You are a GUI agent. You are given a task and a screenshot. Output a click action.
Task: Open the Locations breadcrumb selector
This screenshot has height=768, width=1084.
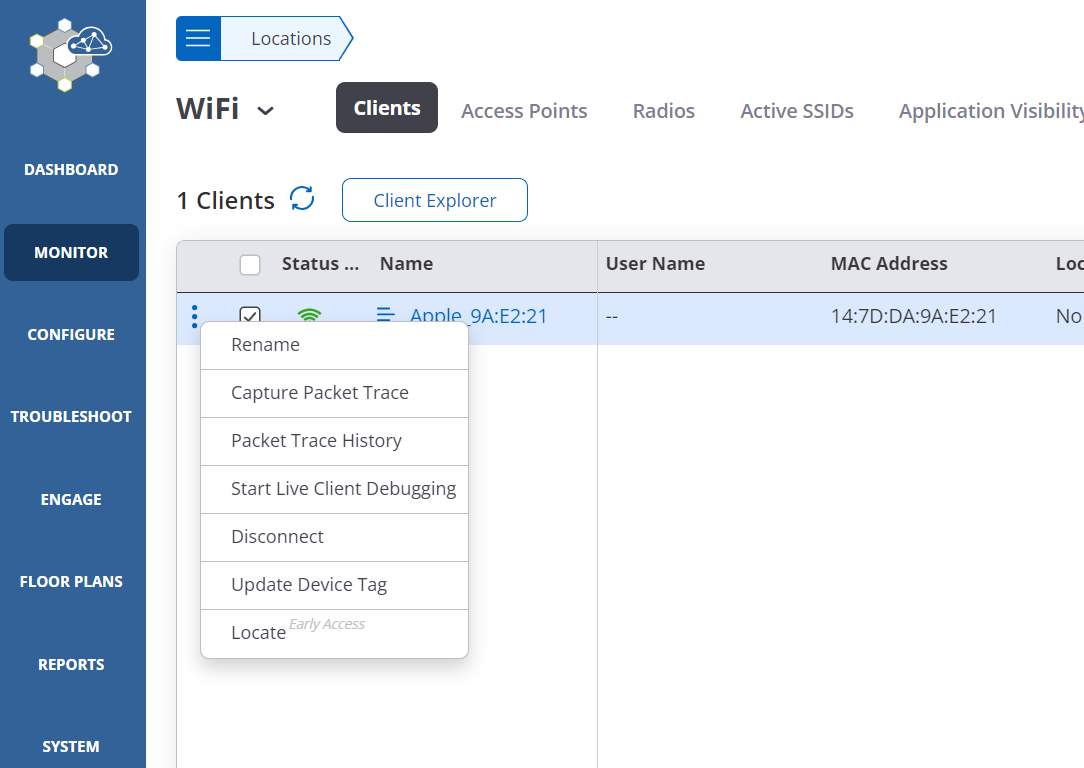pos(290,38)
